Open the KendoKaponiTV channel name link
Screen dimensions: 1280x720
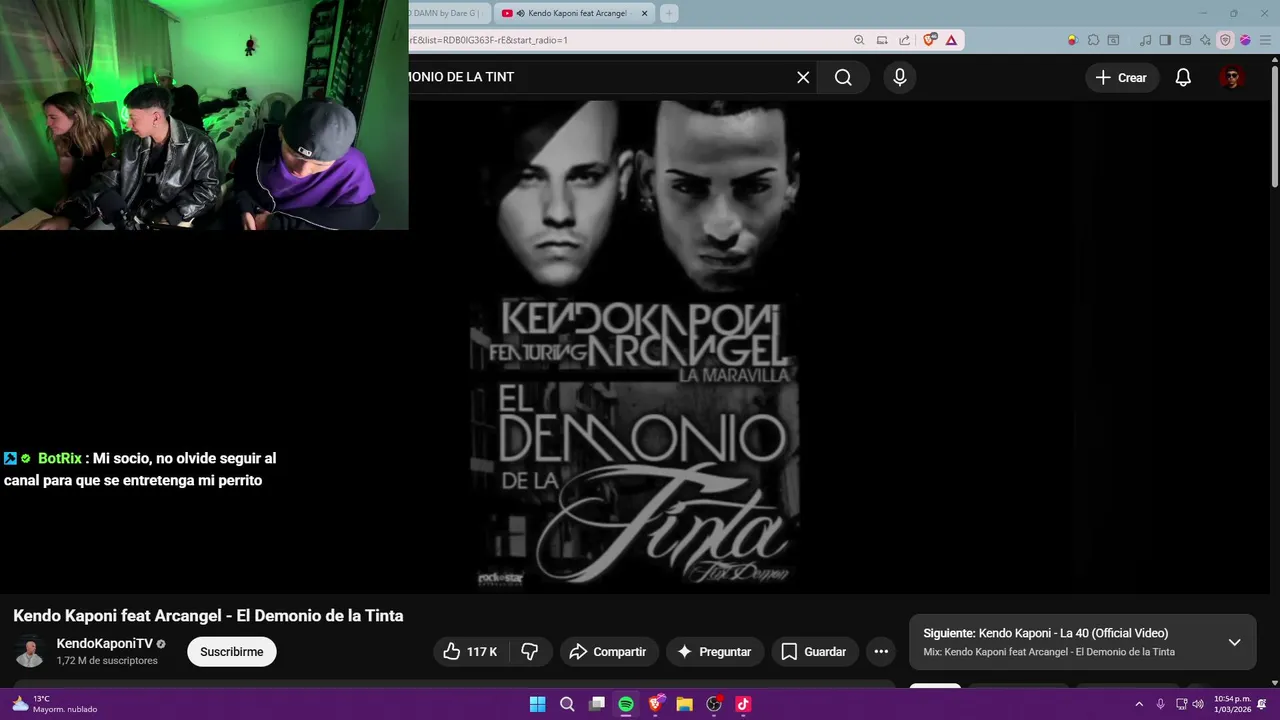coord(104,644)
